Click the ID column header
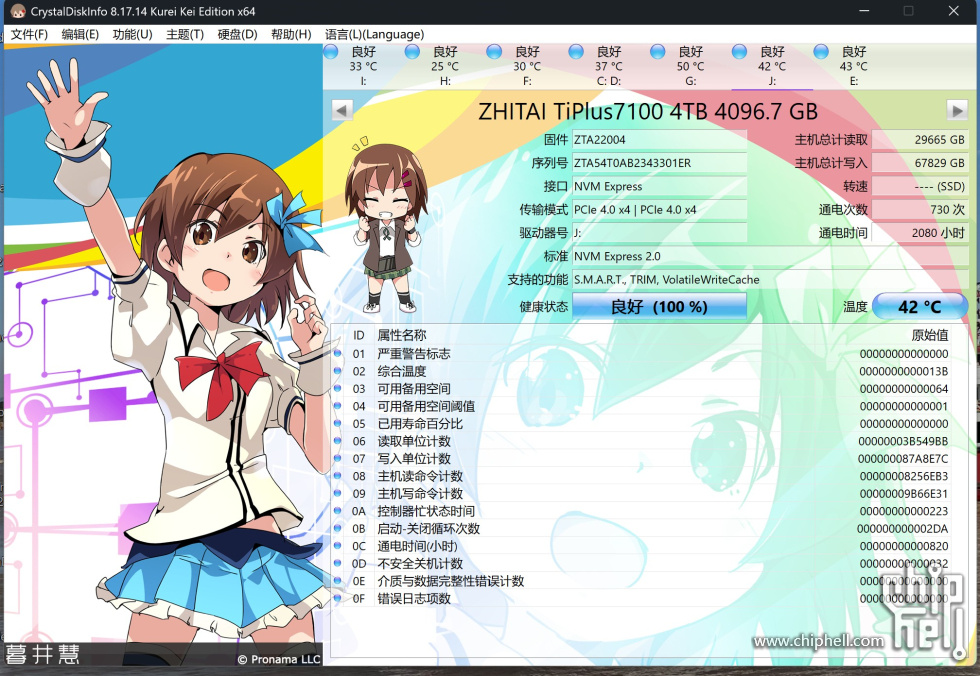Image resolution: width=980 pixels, height=676 pixels. point(359,336)
